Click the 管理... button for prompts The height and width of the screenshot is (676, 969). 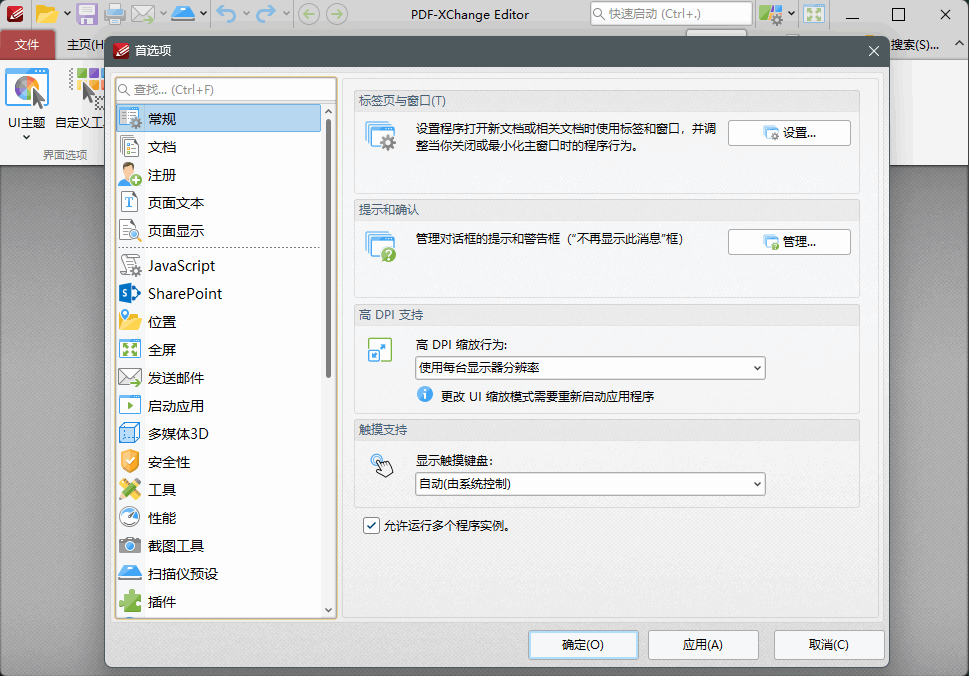[x=789, y=242]
